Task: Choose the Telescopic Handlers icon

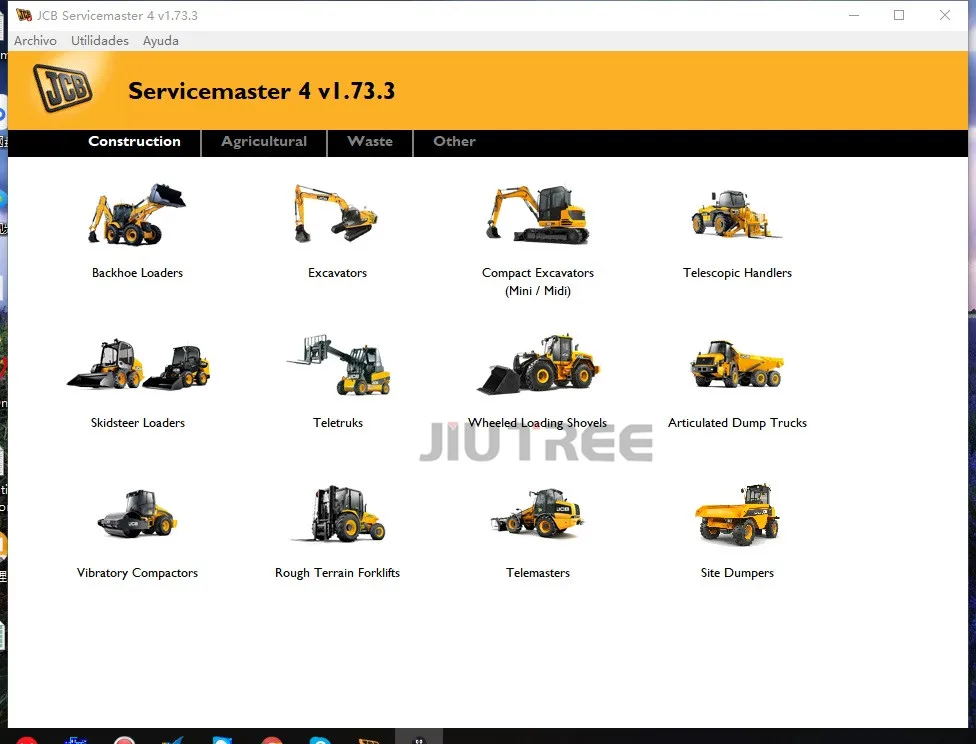Action: 737,213
